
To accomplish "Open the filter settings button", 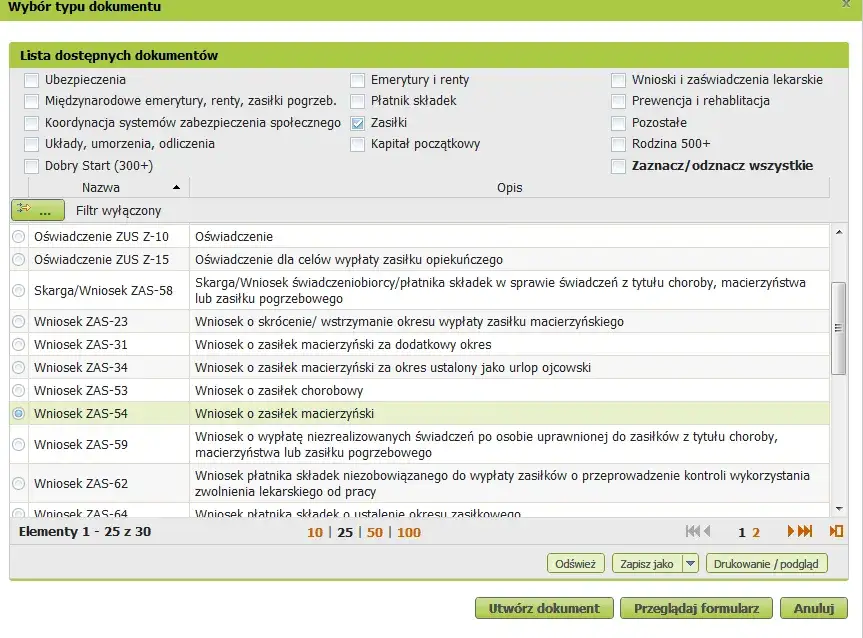I will pos(38,210).
